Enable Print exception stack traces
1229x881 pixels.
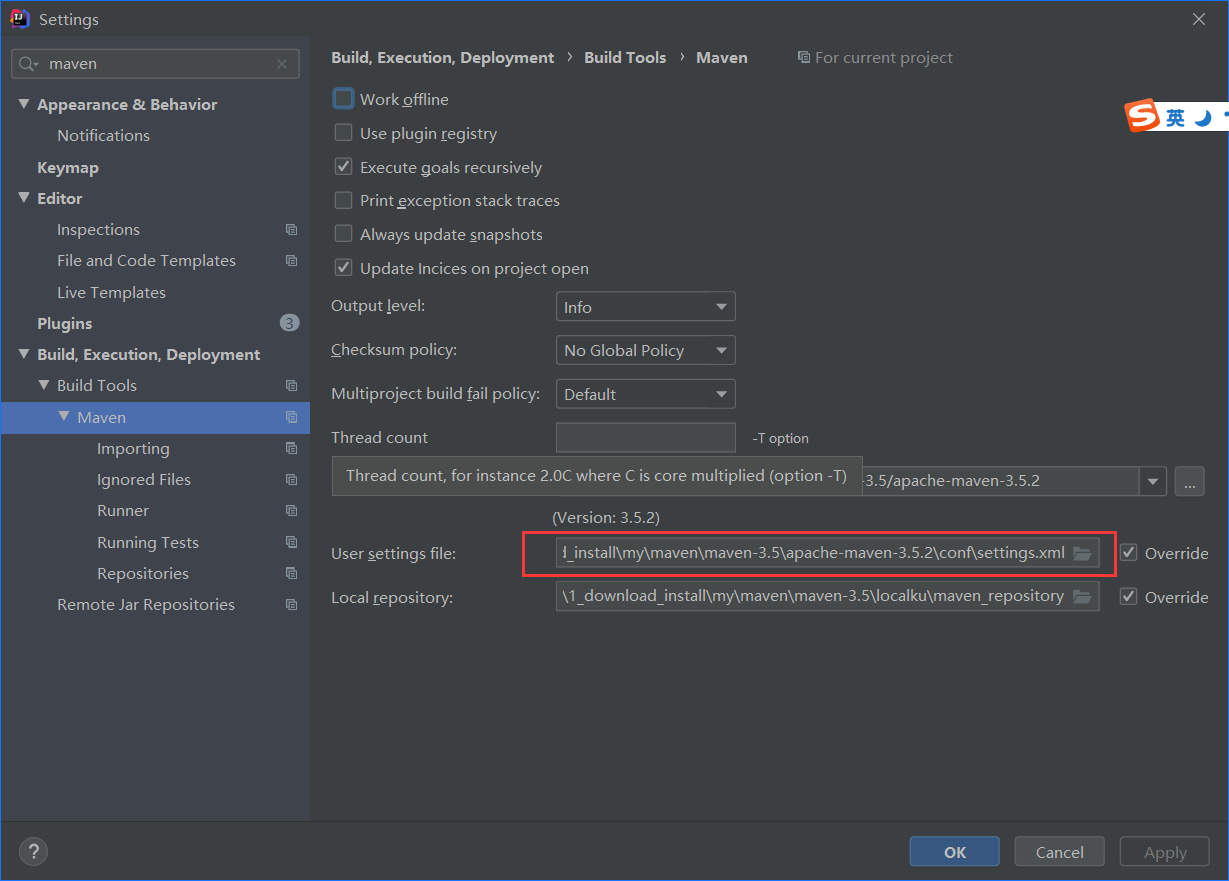pyautogui.click(x=343, y=201)
